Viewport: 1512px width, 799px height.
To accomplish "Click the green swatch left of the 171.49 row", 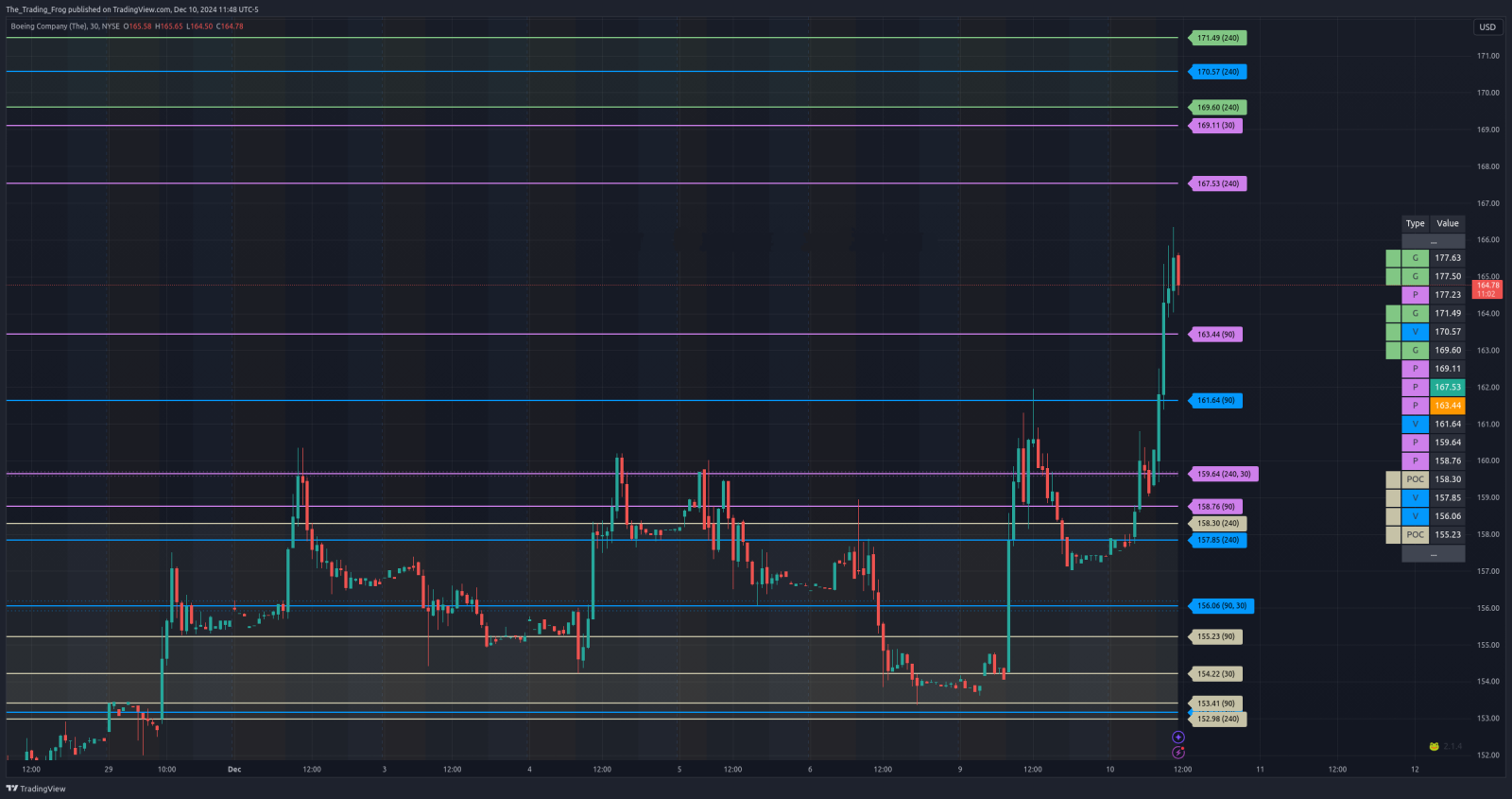I will (1393, 314).
